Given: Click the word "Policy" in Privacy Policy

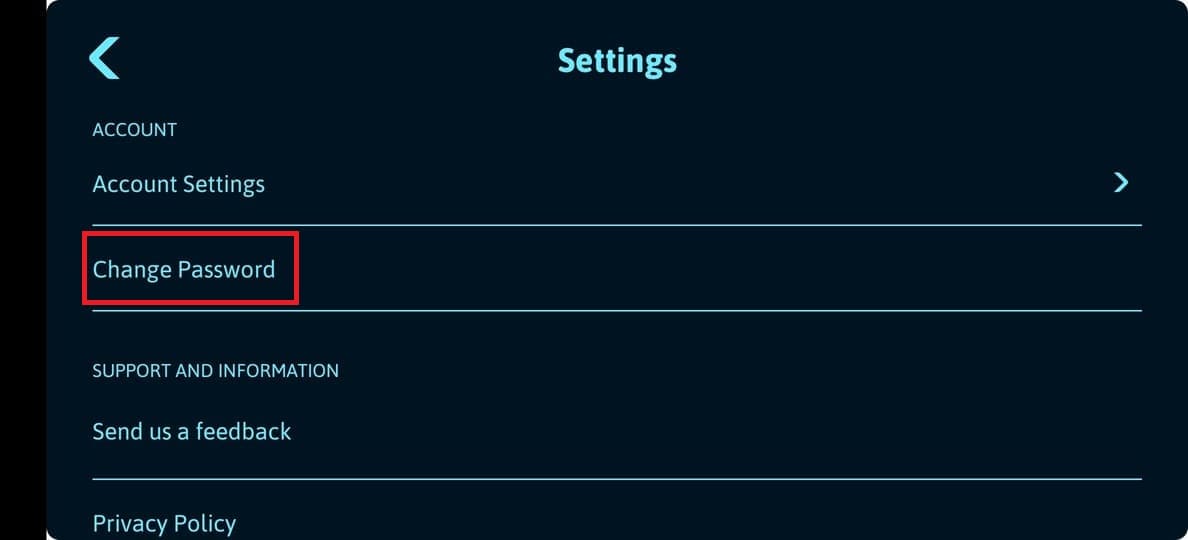Looking at the screenshot, I should point(204,523).
